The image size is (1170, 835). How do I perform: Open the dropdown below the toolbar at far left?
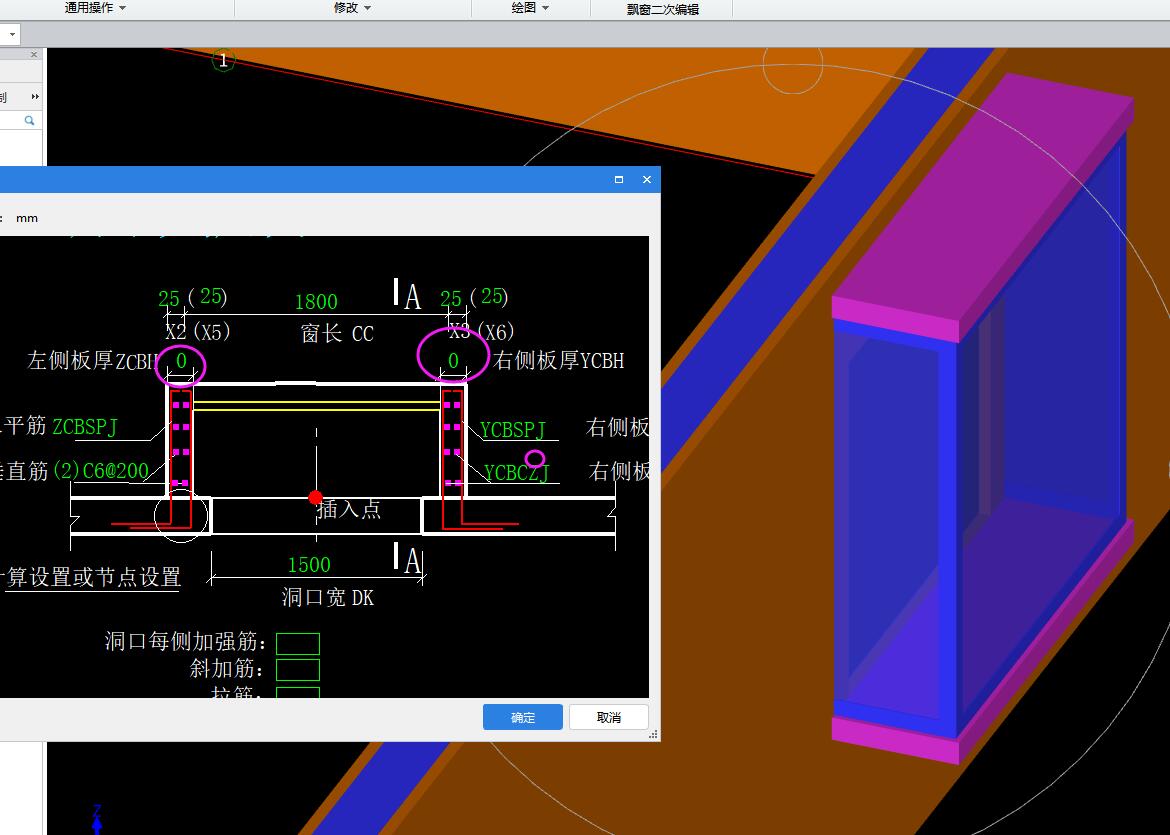pyautogui.click(x=13, y=34)
